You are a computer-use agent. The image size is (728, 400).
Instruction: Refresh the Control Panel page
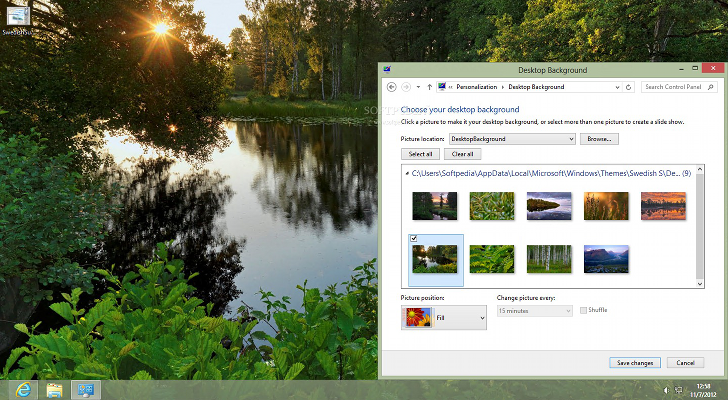(x=629, y=87)
